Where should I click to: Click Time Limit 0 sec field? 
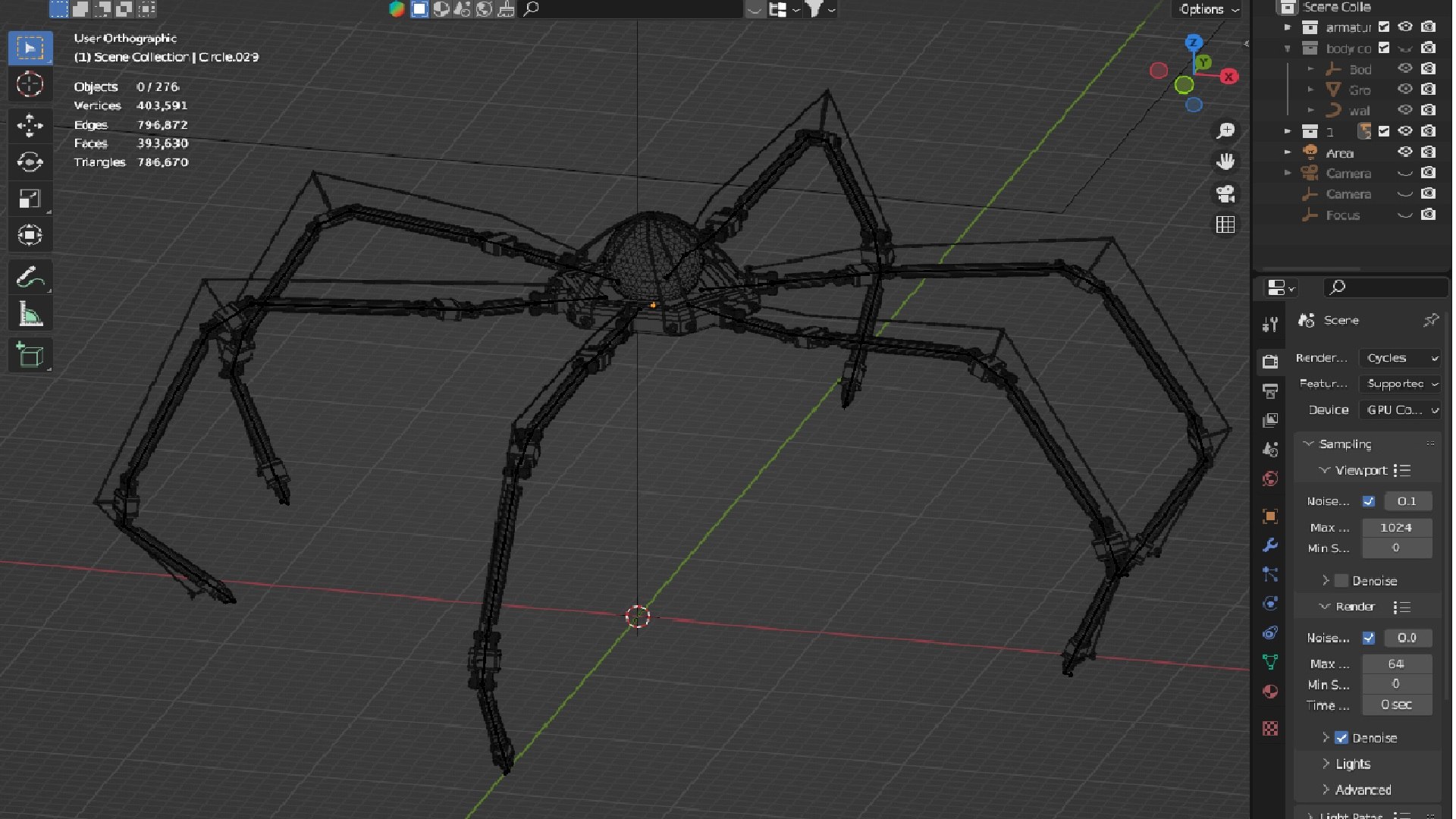pos(1397,705)
